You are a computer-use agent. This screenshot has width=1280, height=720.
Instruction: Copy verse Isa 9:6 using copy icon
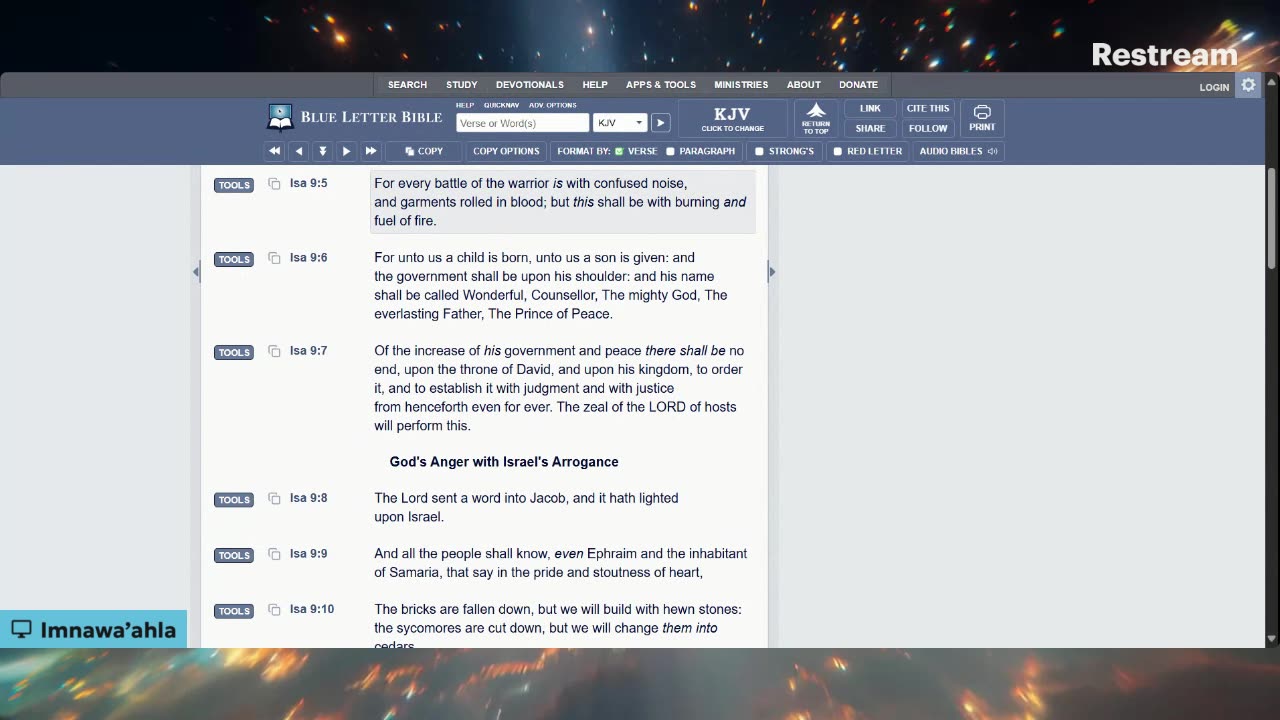coord(274,258)
